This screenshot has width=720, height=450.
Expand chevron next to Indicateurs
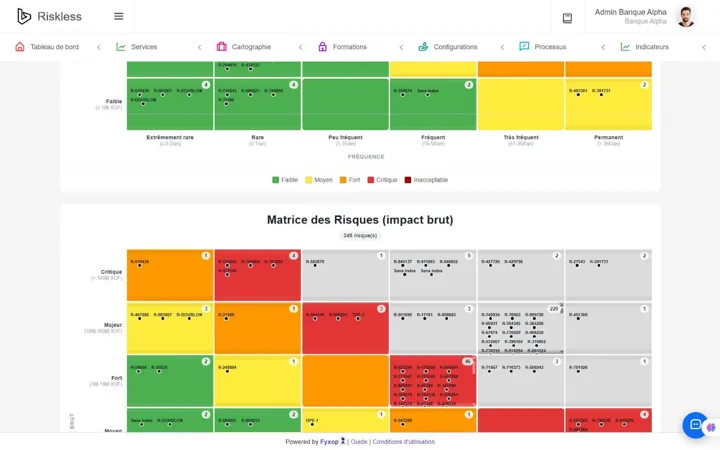(x=703, y=47)
